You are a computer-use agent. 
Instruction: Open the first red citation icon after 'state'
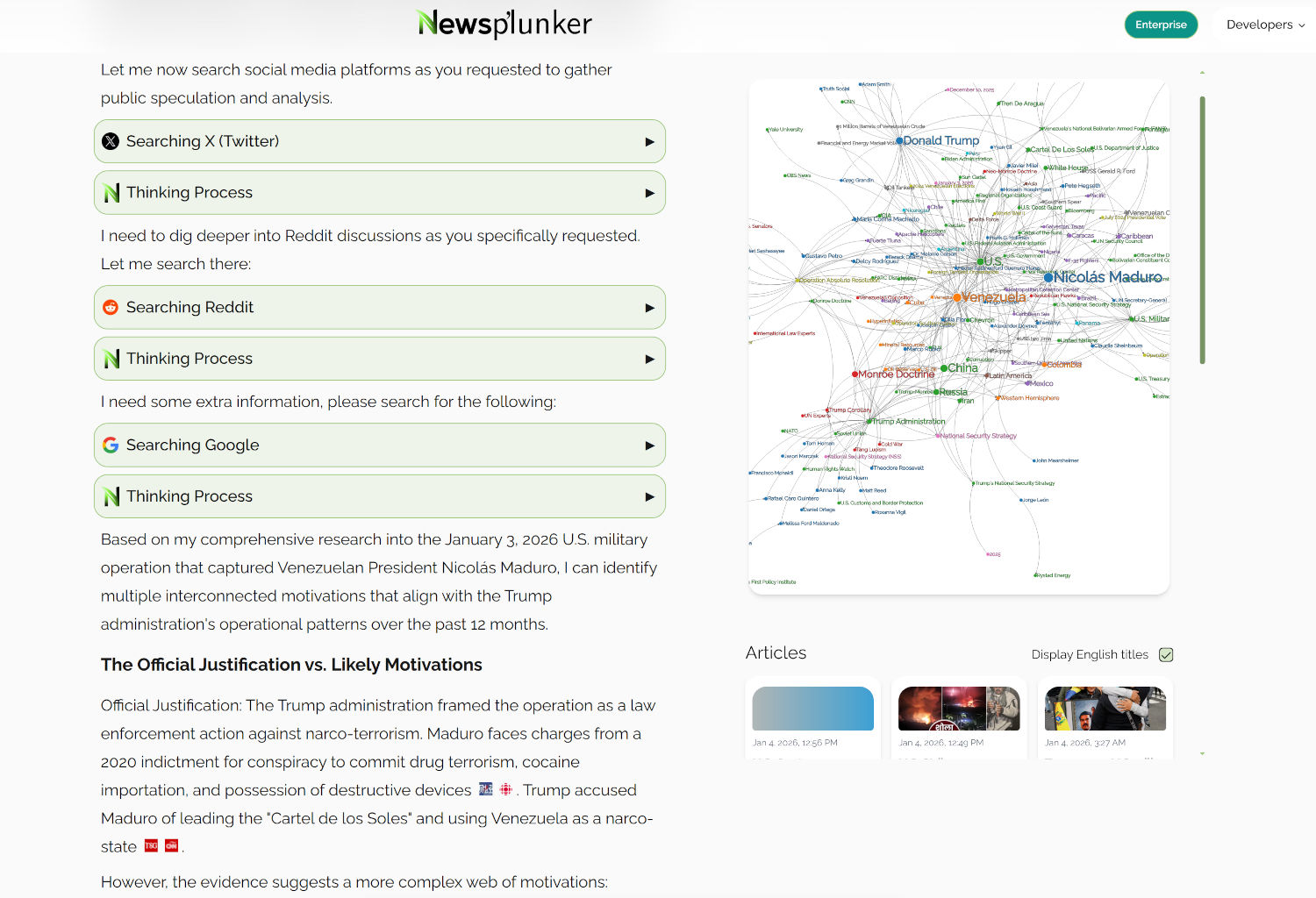pos(151,845)
